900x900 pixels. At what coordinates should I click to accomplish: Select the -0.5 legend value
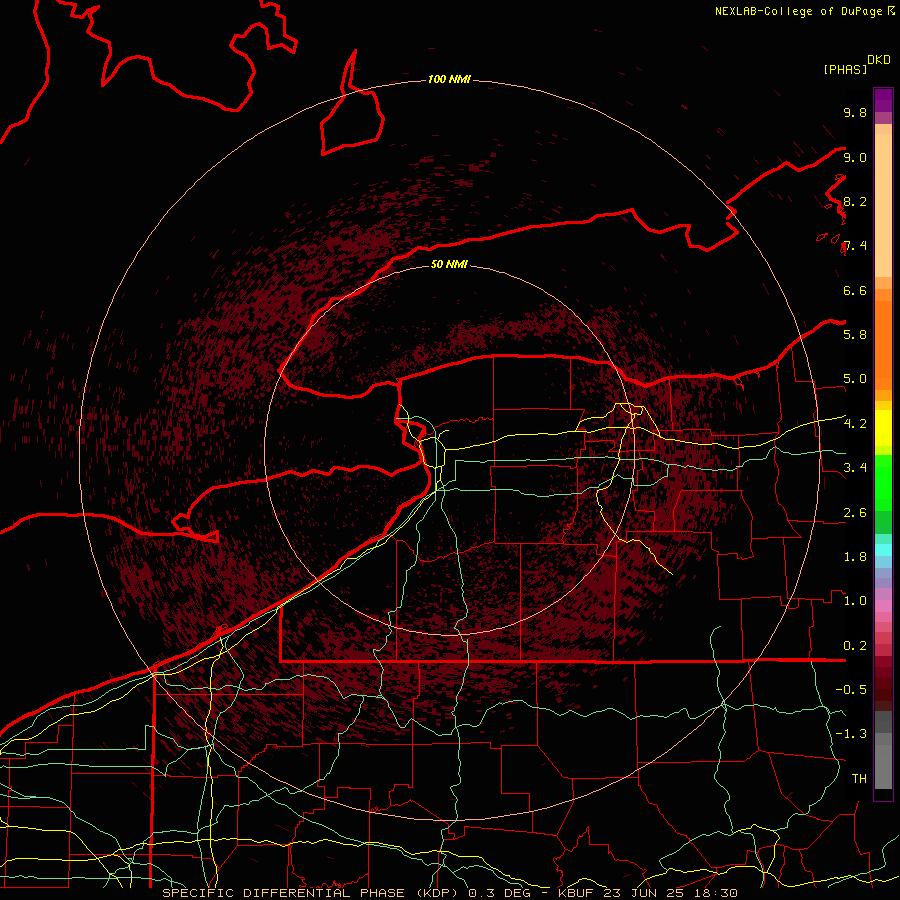(851, 690)
